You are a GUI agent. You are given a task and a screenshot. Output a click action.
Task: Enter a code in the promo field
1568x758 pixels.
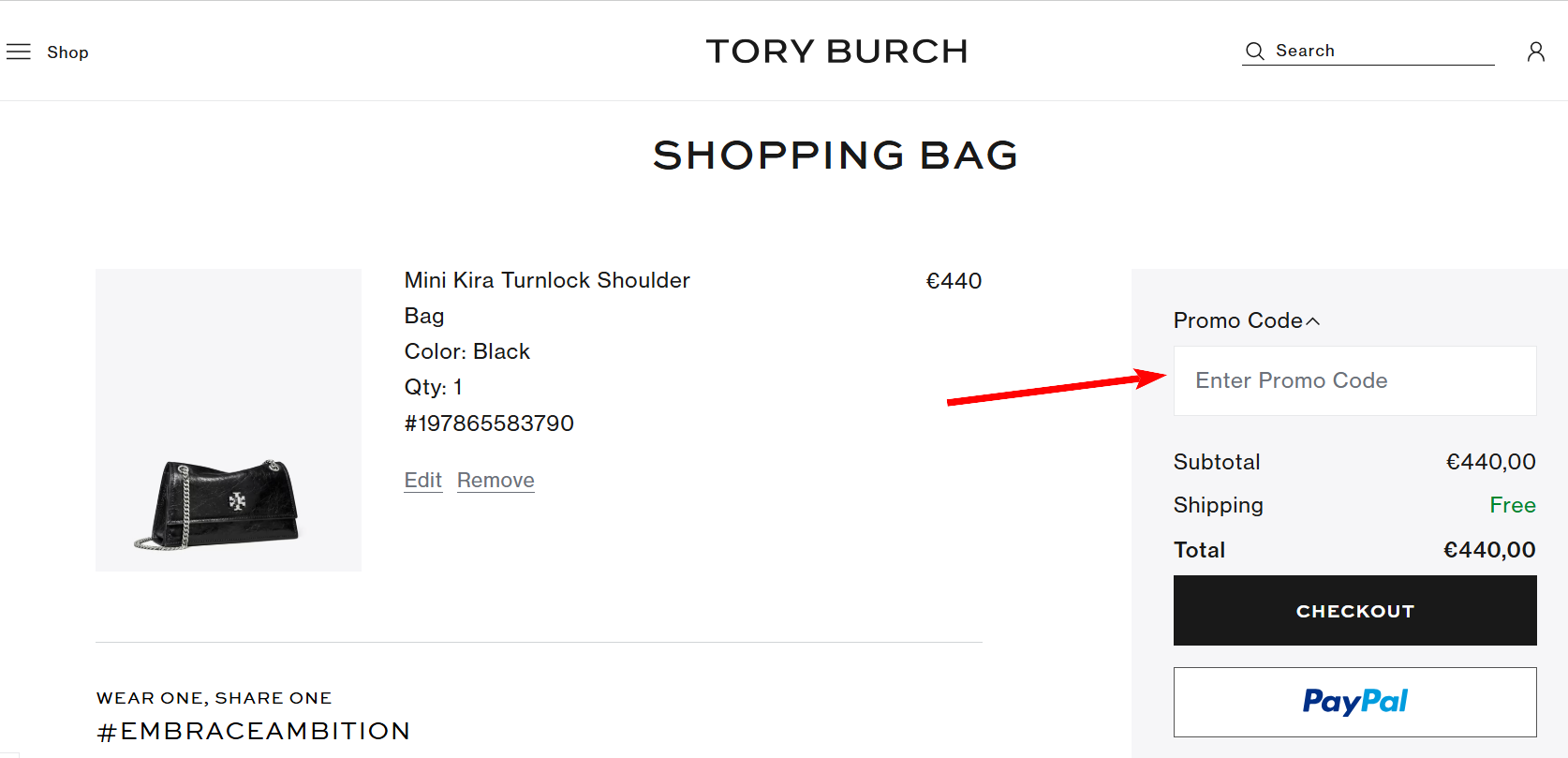(1354, 380)
